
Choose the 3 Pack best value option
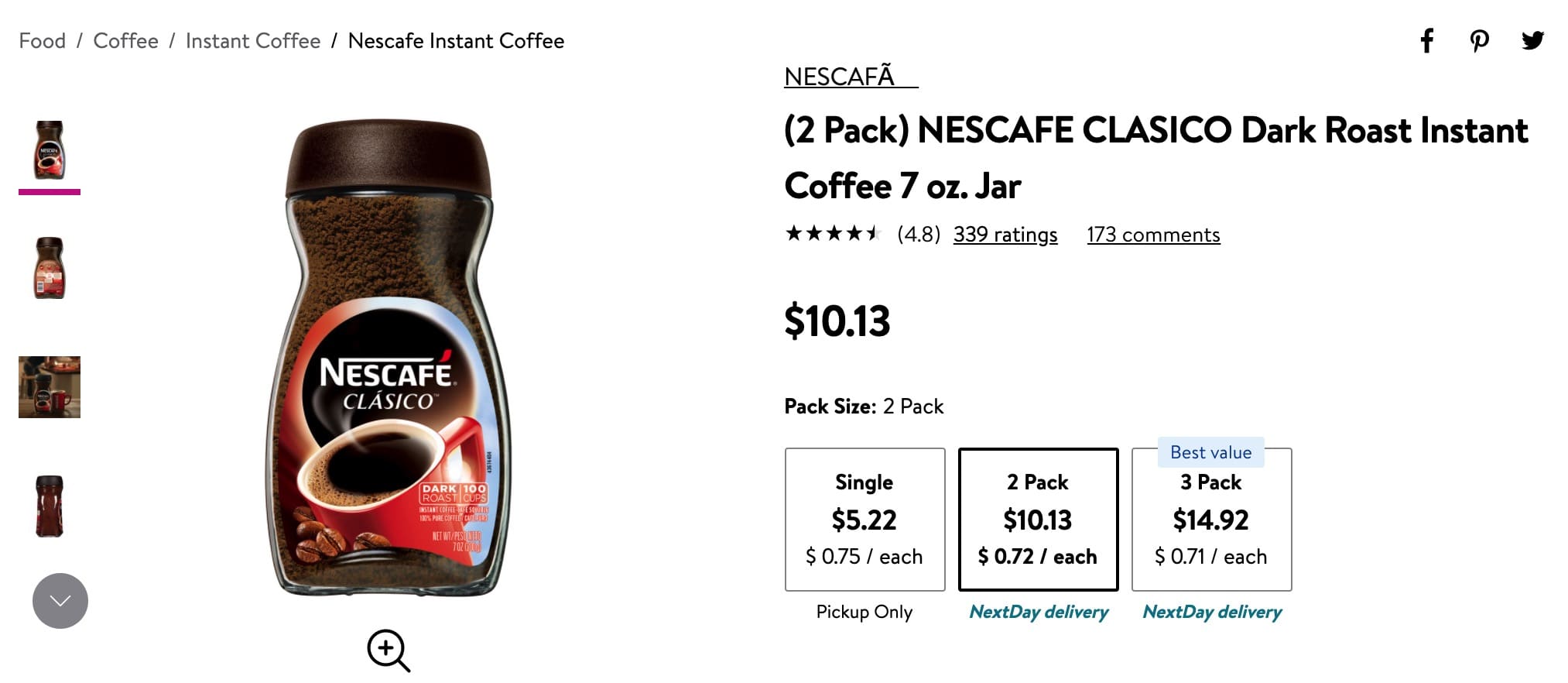pos(1211,519)
